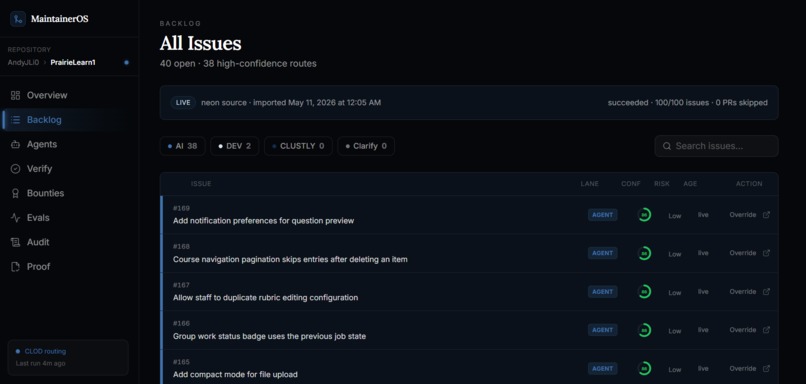
Task: Click Override for issue #166
Action: (x=743, y=330)
